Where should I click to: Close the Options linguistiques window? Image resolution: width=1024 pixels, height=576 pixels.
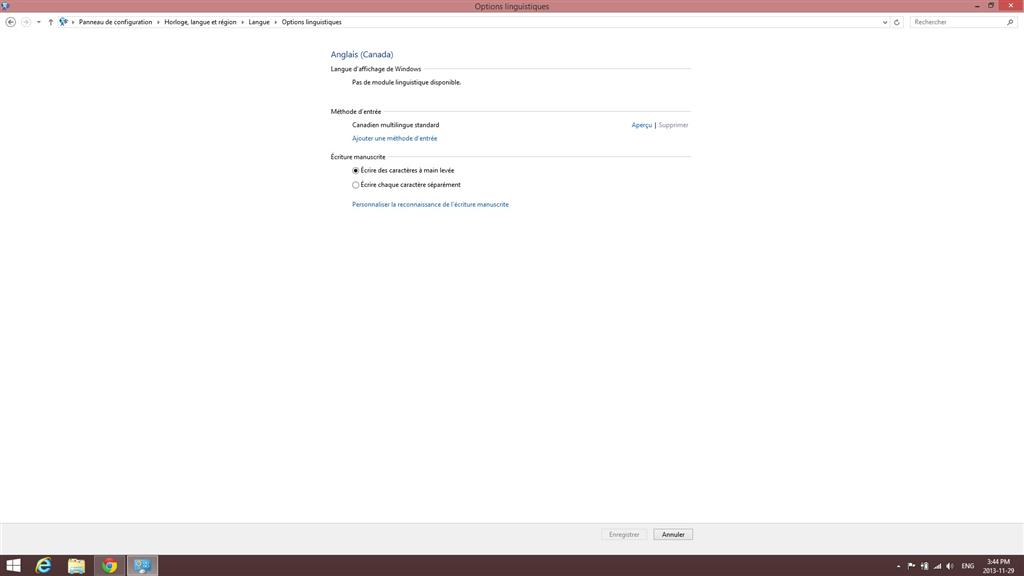[1011, 5]
